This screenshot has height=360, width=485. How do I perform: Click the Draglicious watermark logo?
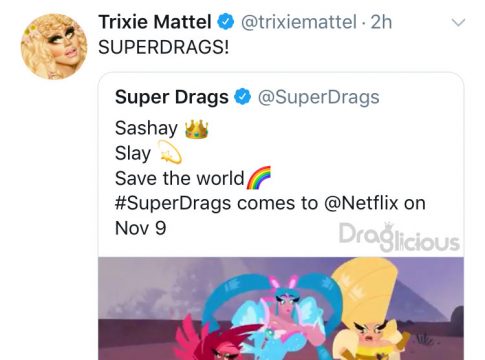pos(399,237)
